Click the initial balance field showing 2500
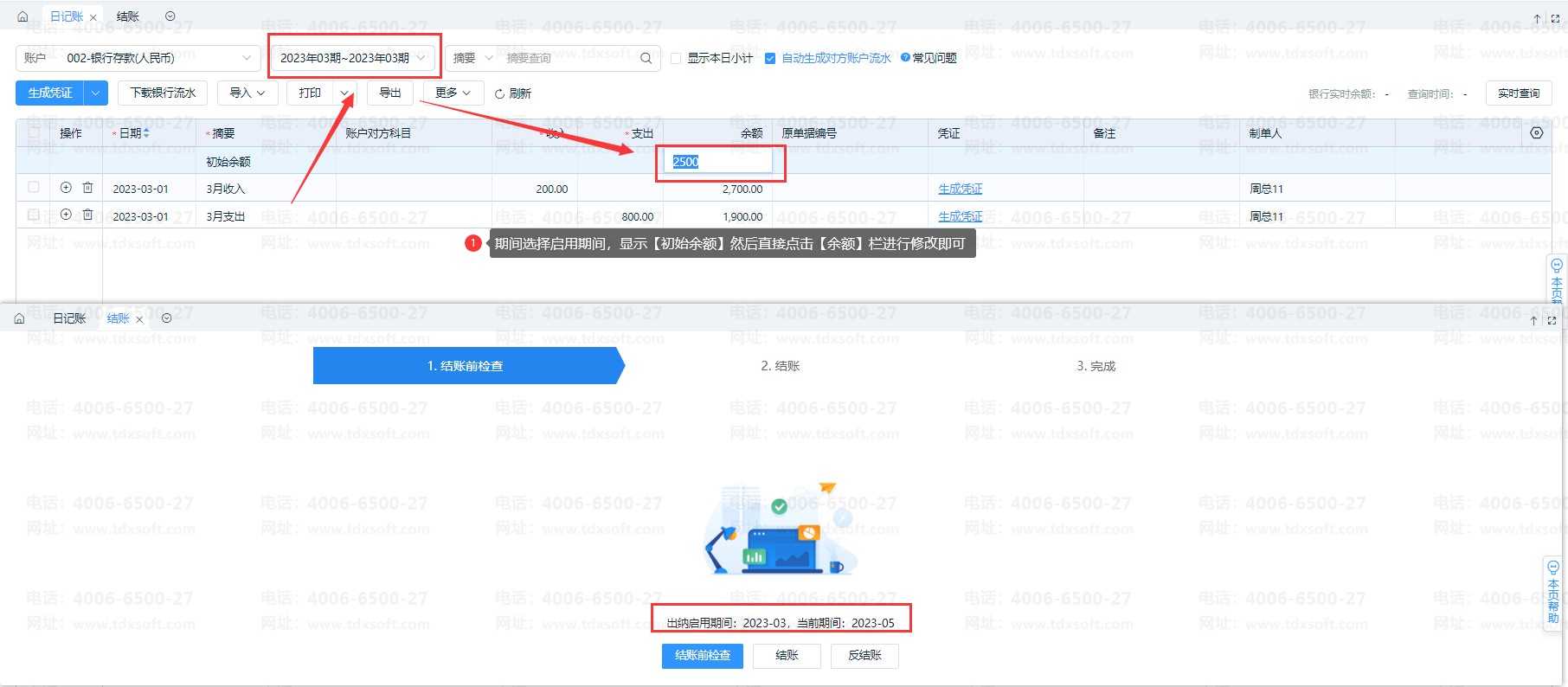 tap(718, 162)
